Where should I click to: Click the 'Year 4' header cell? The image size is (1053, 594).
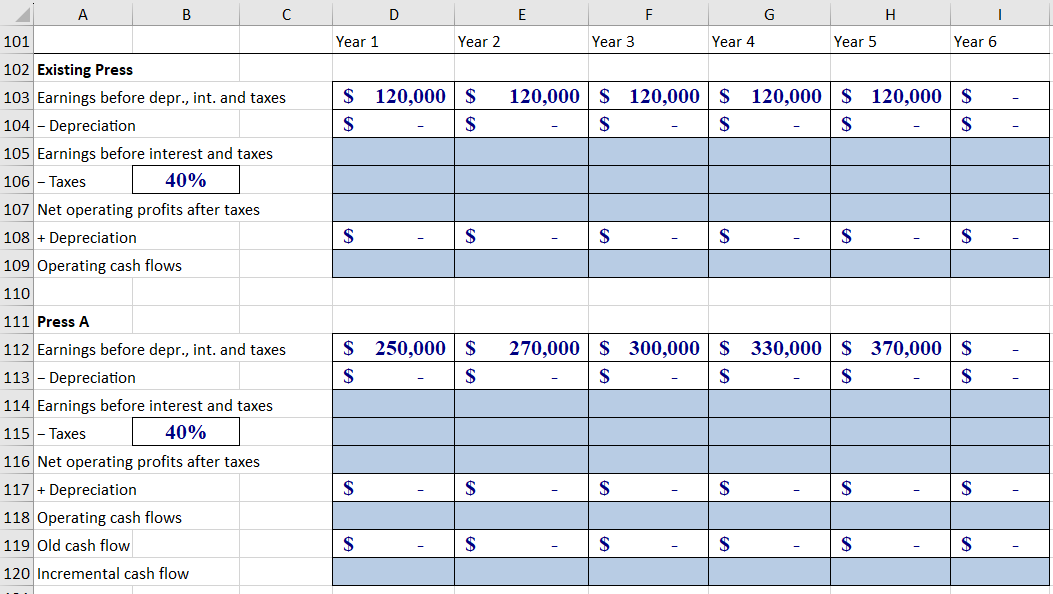(770, 42)
